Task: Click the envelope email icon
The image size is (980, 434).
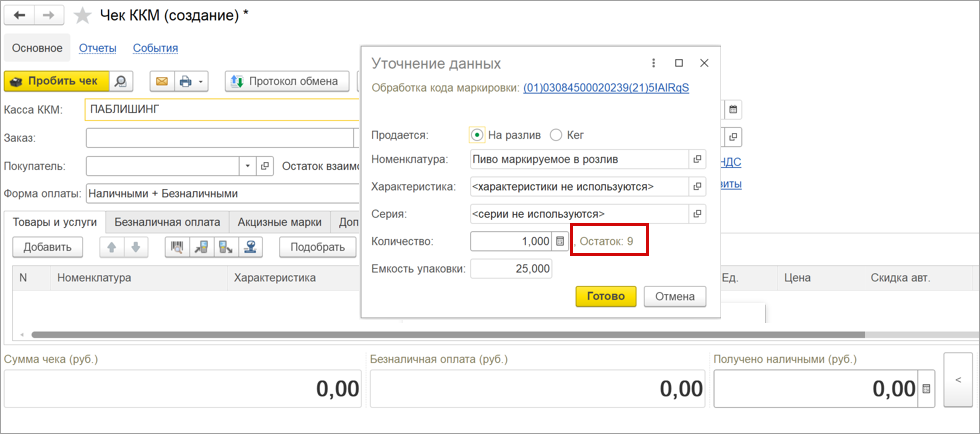Action: [162, 81]
